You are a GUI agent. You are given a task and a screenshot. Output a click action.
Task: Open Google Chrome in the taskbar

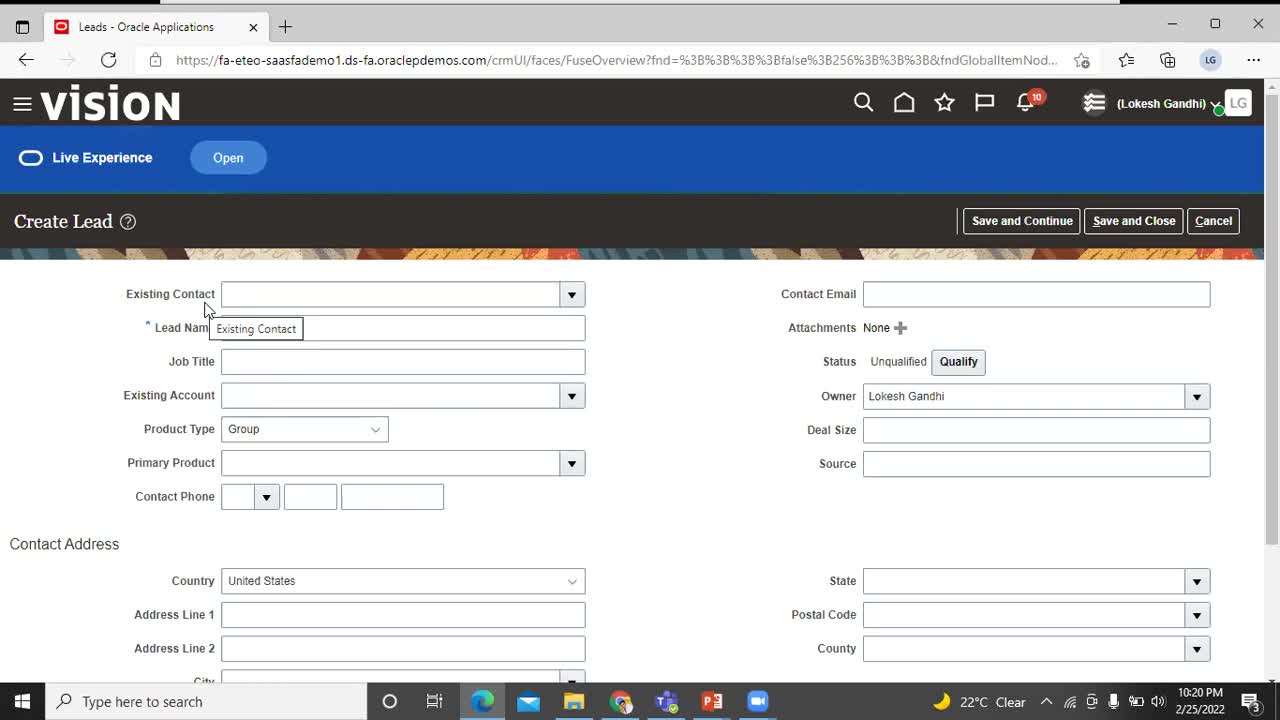pyautogui.click(x=620, y=701)
